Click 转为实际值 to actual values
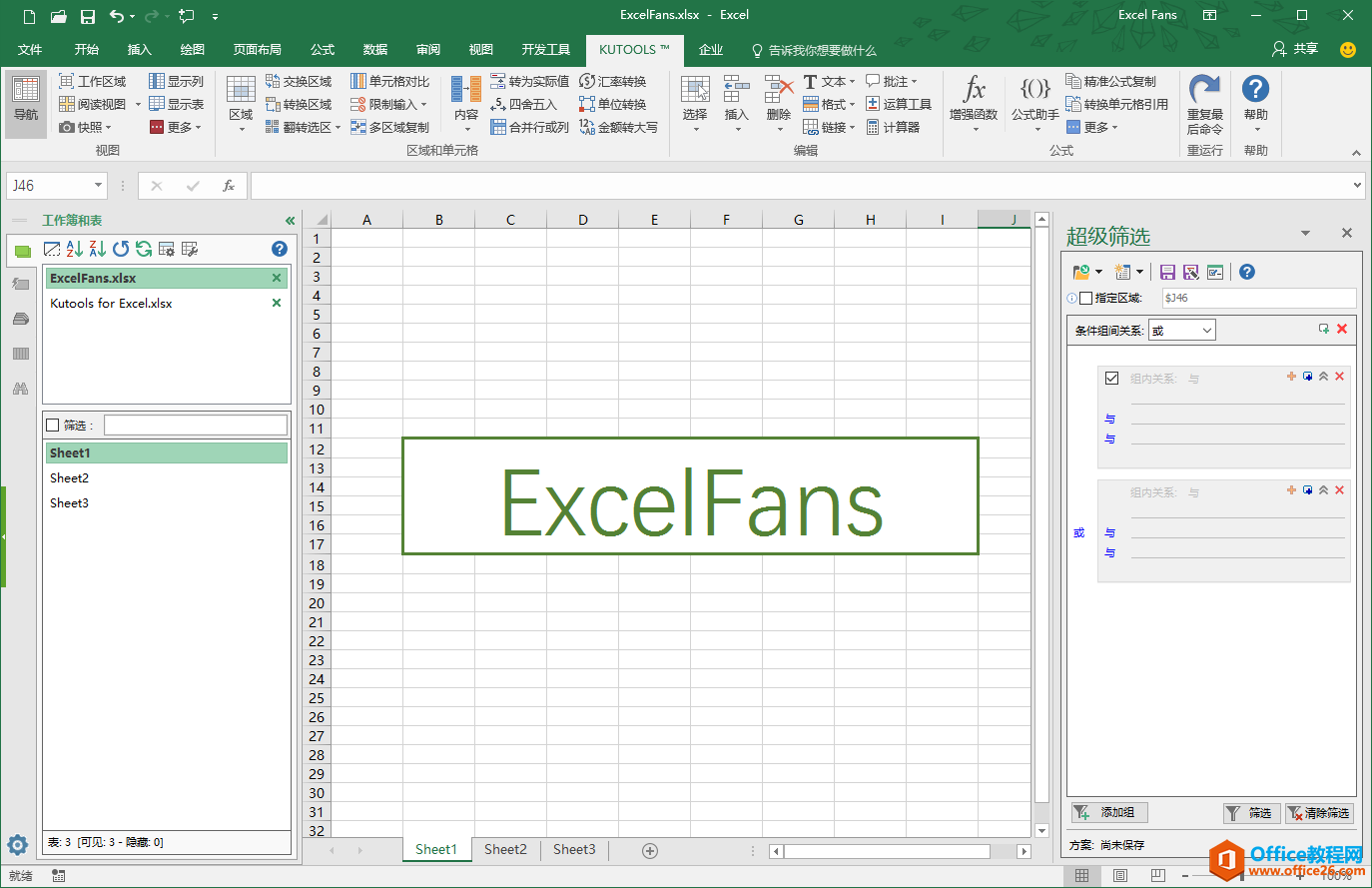 [529, 82]
